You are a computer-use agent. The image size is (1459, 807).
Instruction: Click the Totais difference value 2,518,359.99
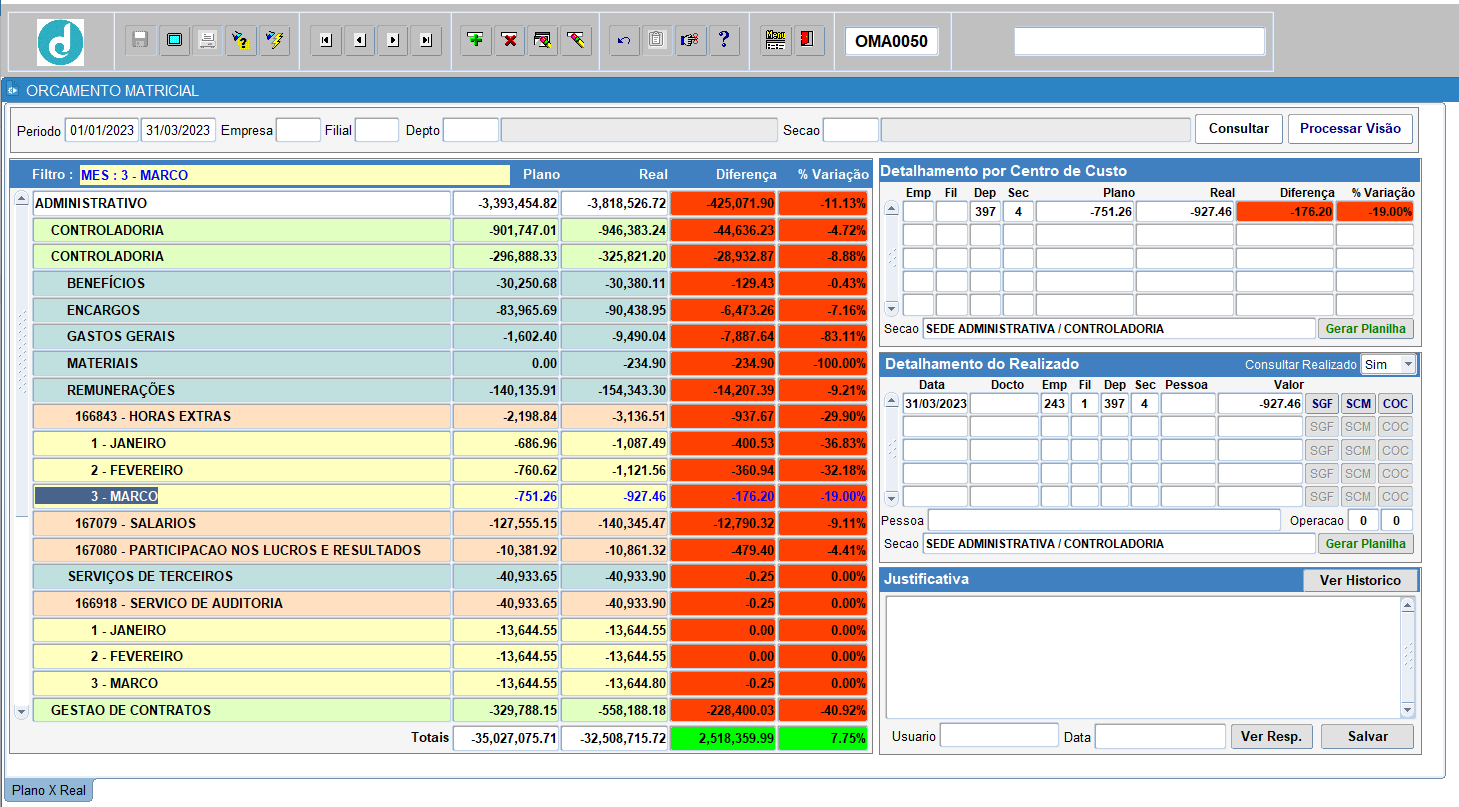pyautogui.click(x=723, y=738)
